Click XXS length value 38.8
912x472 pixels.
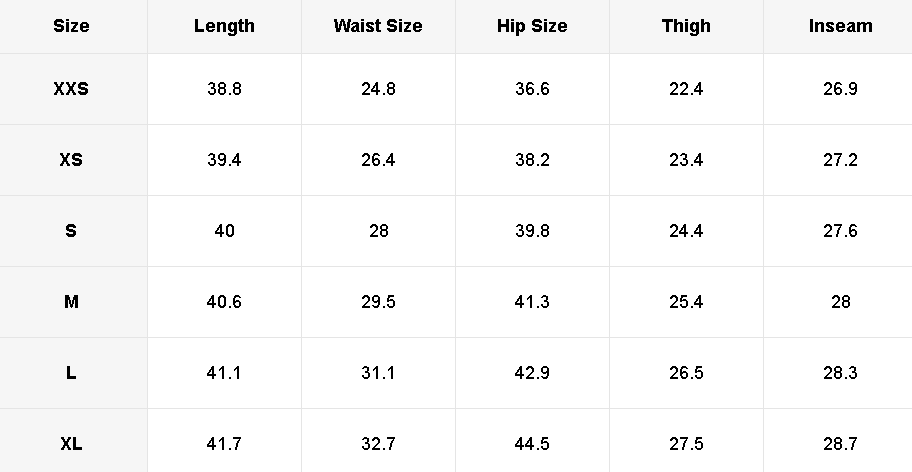224,89
